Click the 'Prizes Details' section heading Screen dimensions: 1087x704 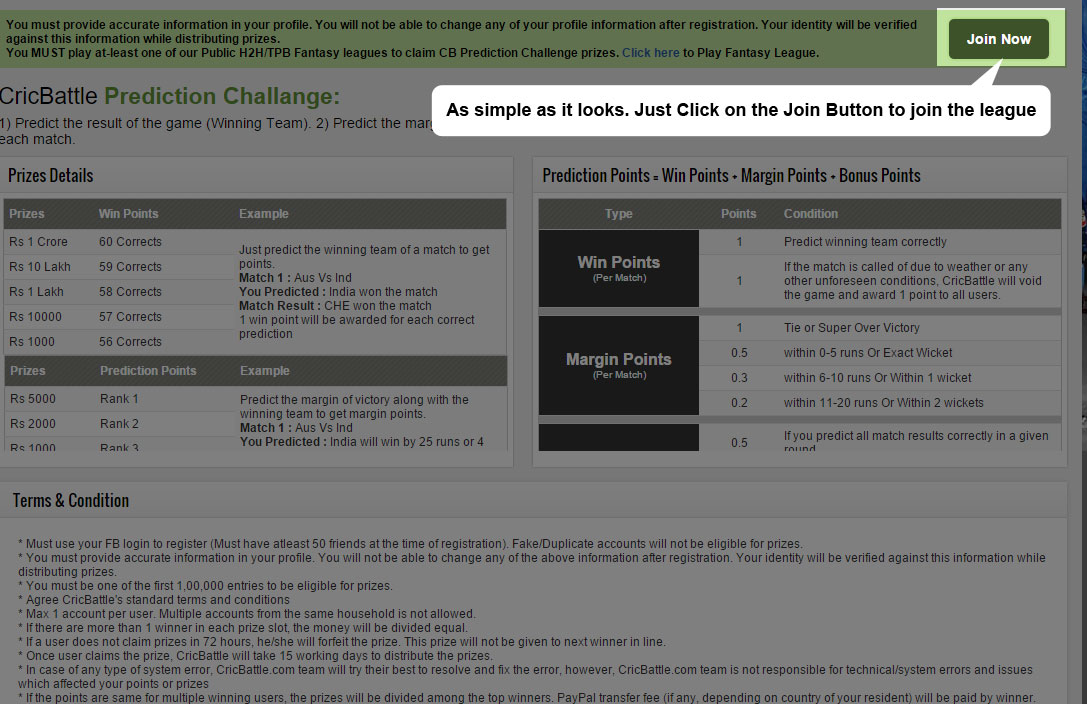coord(51,175)
